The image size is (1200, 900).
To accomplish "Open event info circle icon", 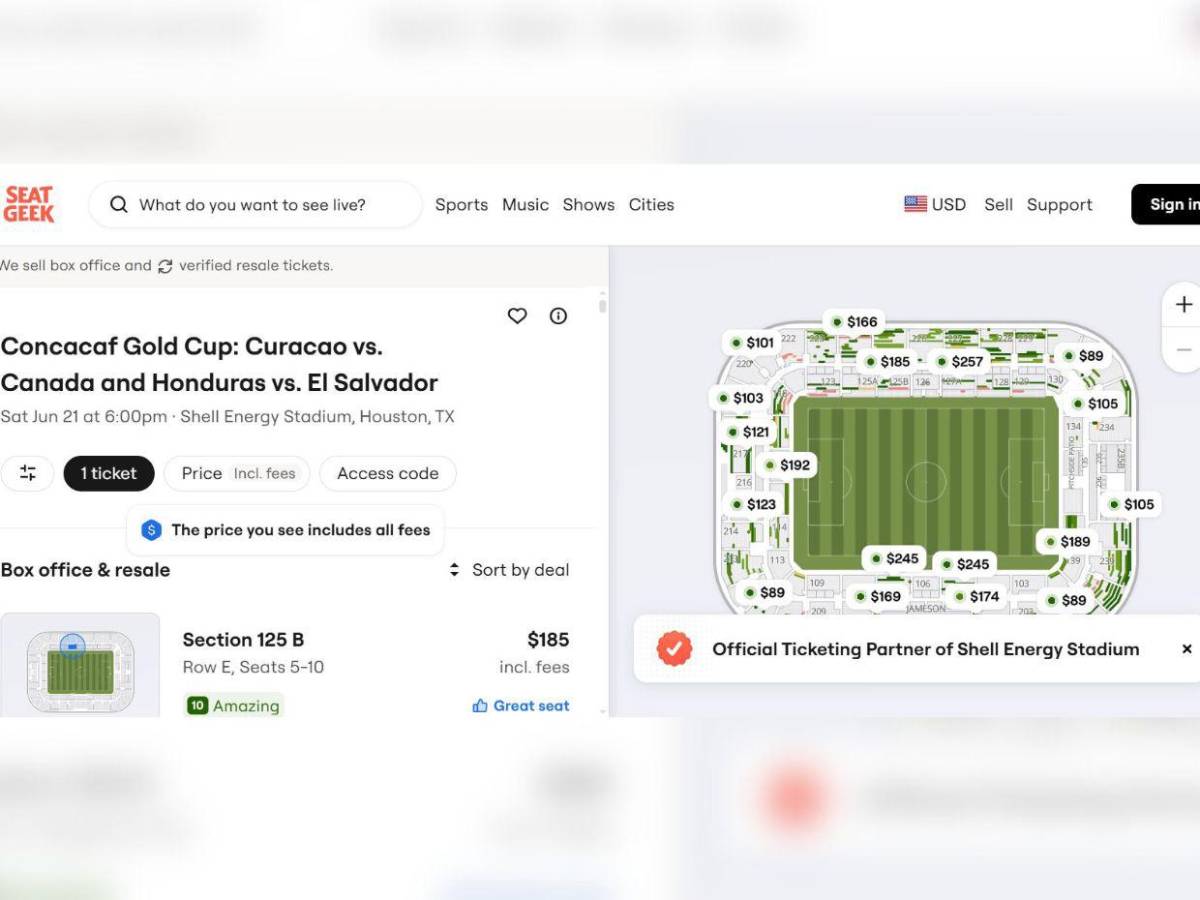I will pyautogui.click(x=558, y=316).
